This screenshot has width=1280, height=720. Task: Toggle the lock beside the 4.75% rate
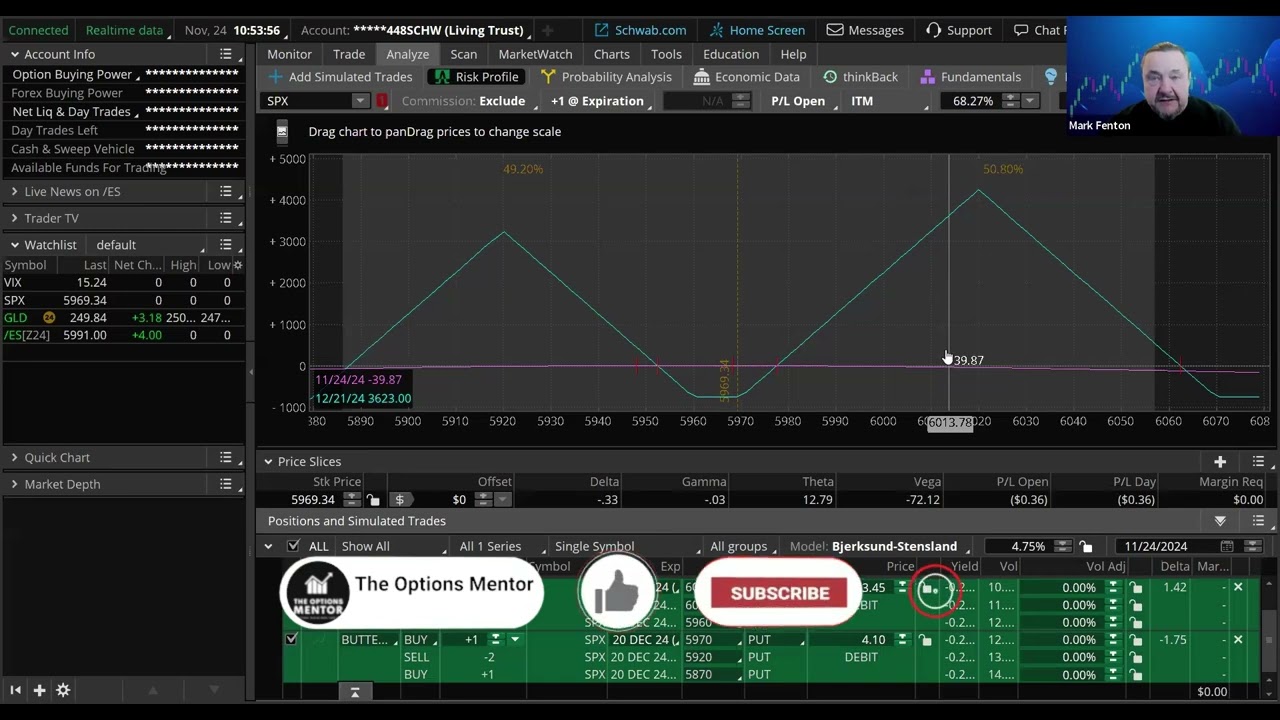1086,546
